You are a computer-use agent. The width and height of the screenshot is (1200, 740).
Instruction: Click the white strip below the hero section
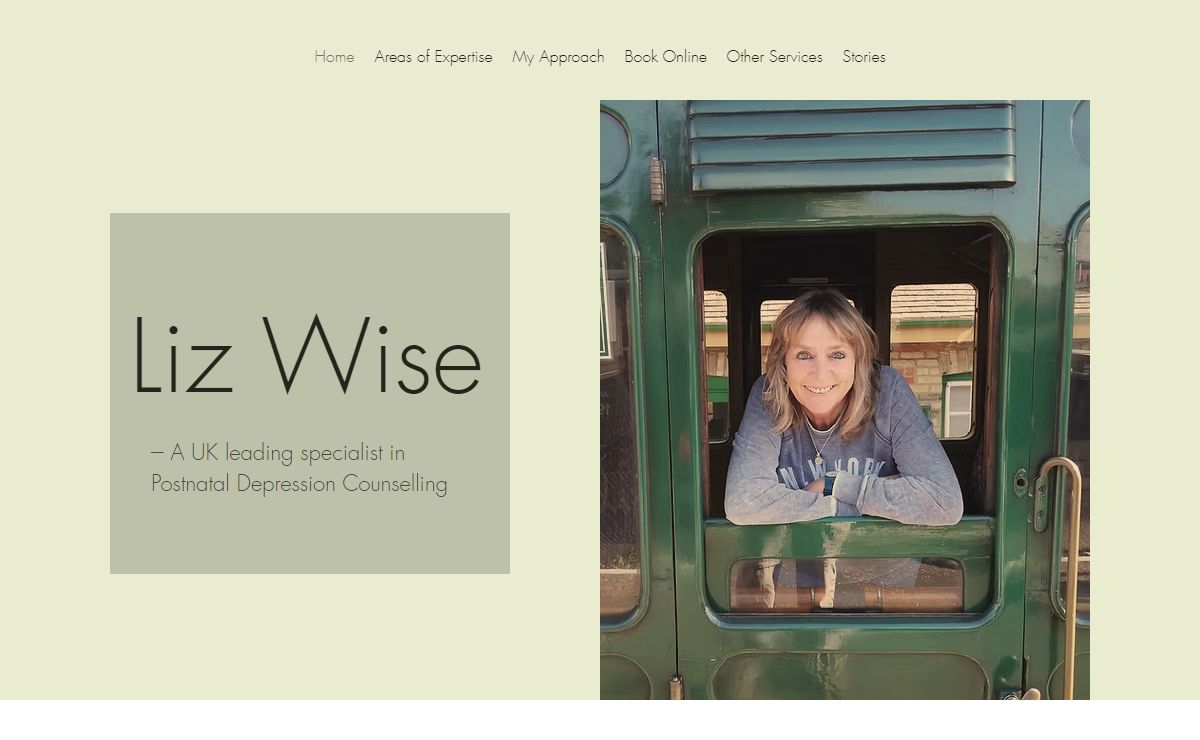[600, 720]
